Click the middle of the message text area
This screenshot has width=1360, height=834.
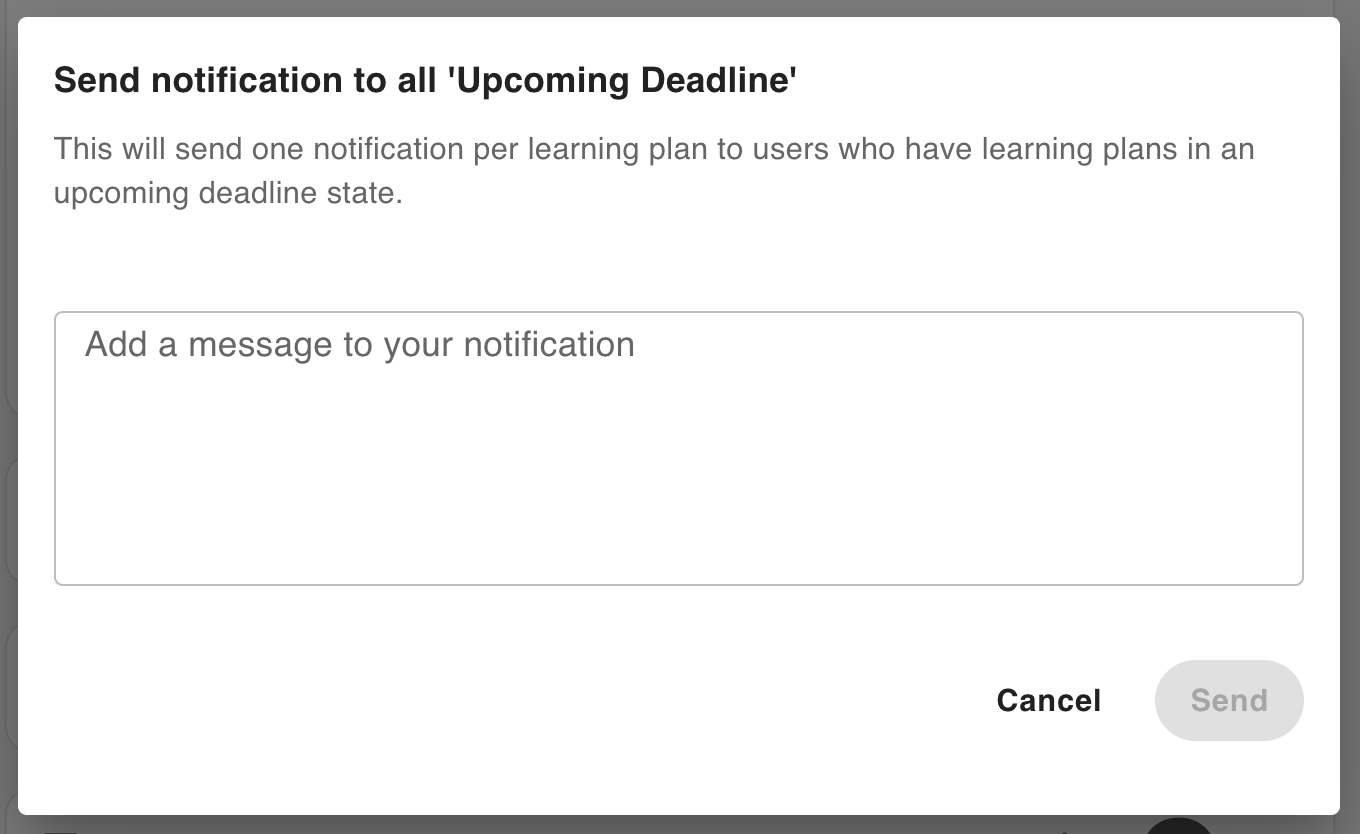click(x=678, y=448)
